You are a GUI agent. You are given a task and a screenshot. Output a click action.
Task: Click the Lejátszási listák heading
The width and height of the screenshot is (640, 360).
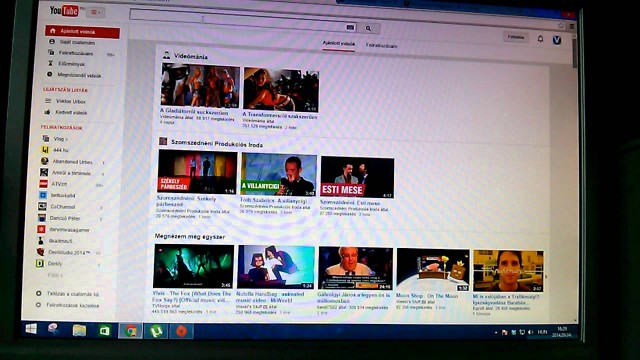pos(65,90)
